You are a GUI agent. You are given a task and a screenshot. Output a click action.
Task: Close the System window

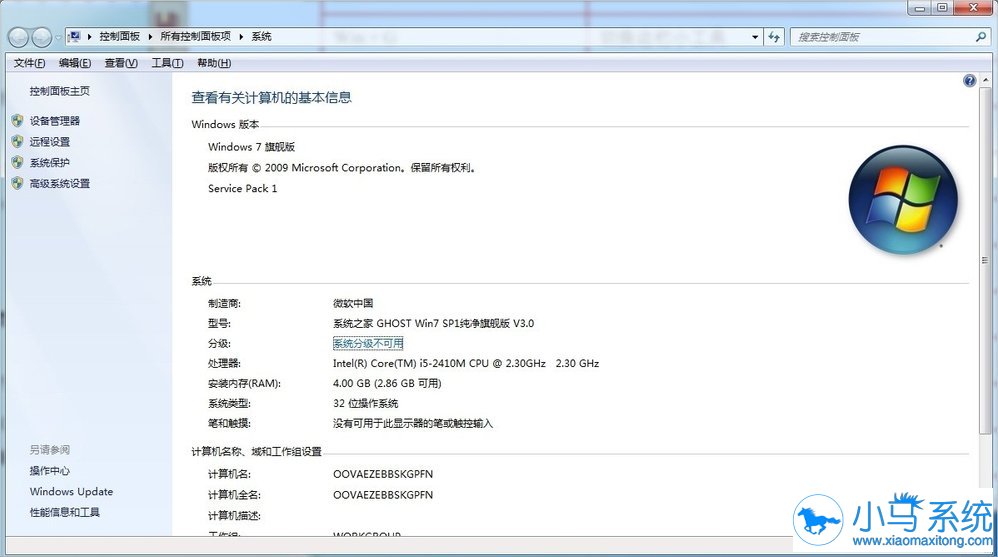[974, 8]
